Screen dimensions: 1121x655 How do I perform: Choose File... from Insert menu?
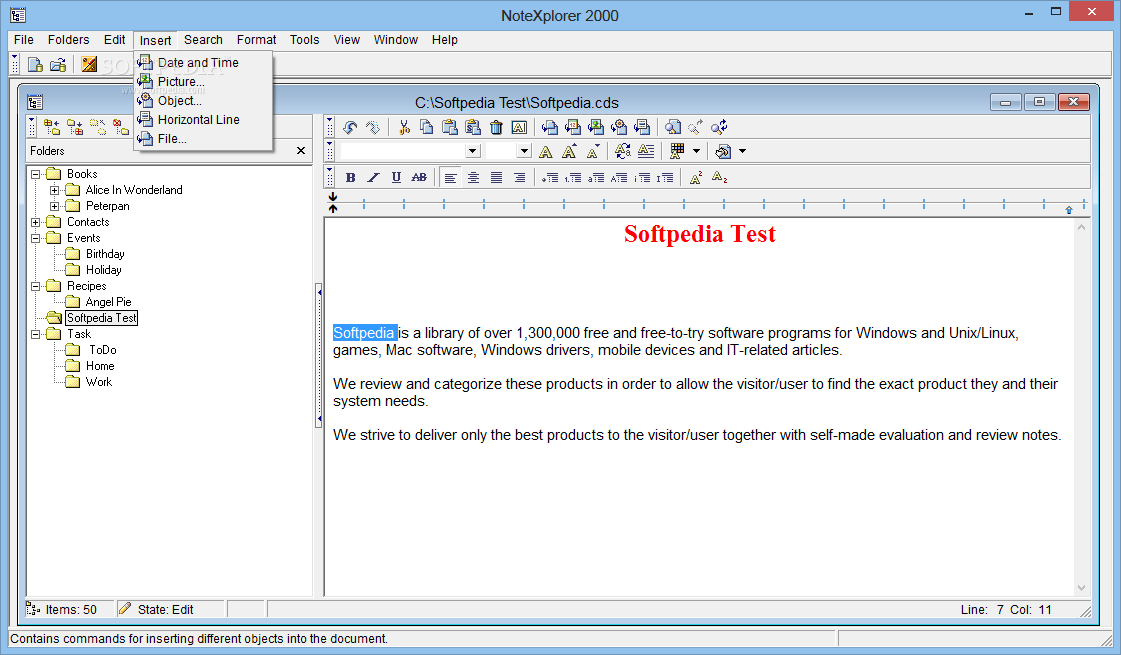point(203,139)
